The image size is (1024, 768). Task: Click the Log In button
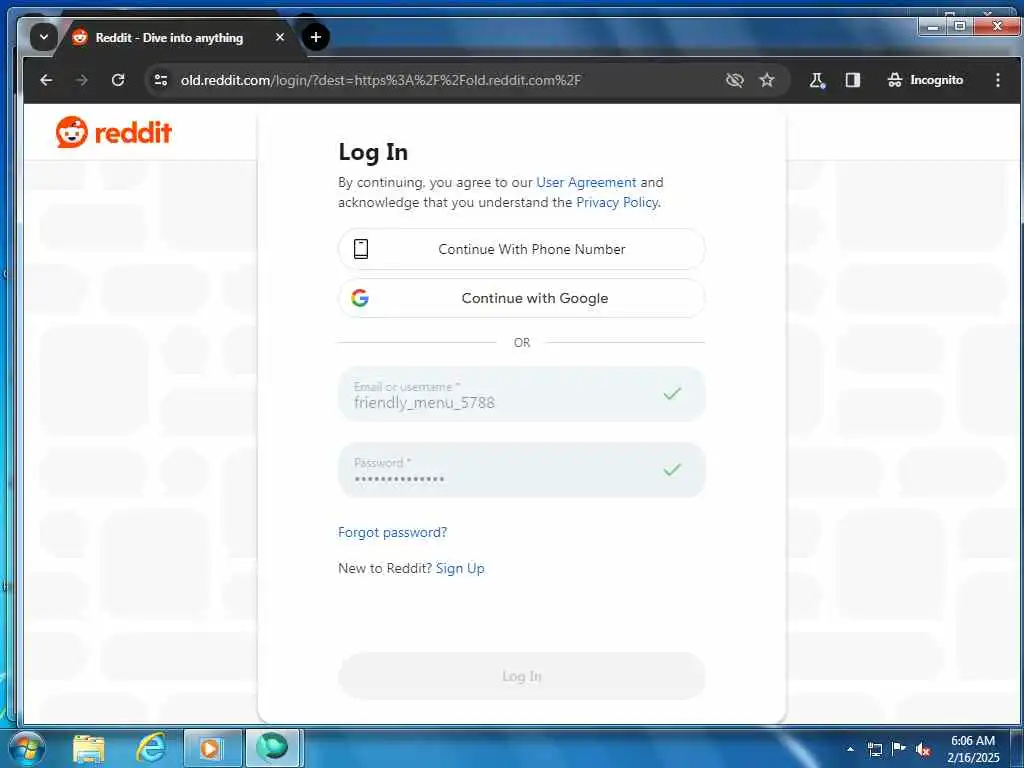[521, 676]
